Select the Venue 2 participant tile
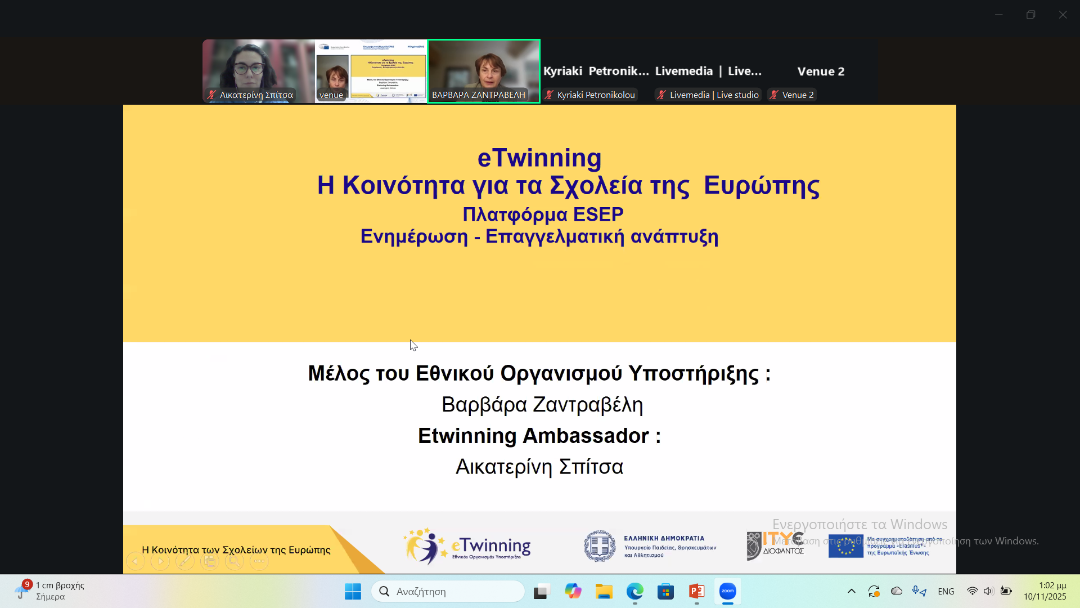This screenshot has width=1080, height=608. click(x=820, y=72)
